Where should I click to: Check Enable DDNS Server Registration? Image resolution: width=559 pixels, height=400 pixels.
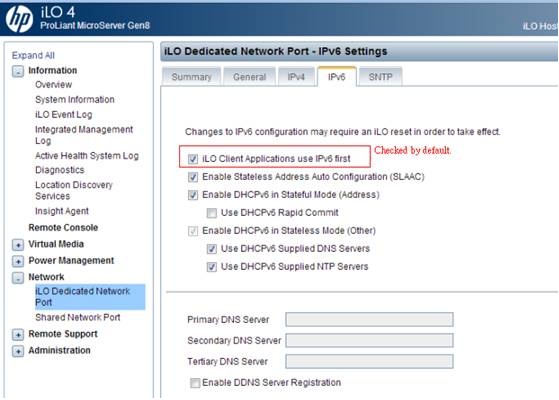195,383
